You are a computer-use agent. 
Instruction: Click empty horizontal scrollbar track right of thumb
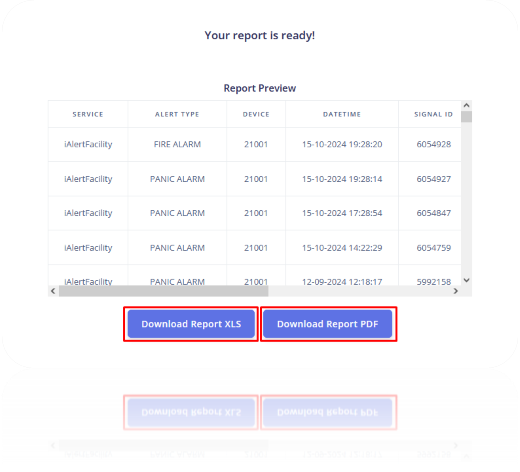[359, 291]
